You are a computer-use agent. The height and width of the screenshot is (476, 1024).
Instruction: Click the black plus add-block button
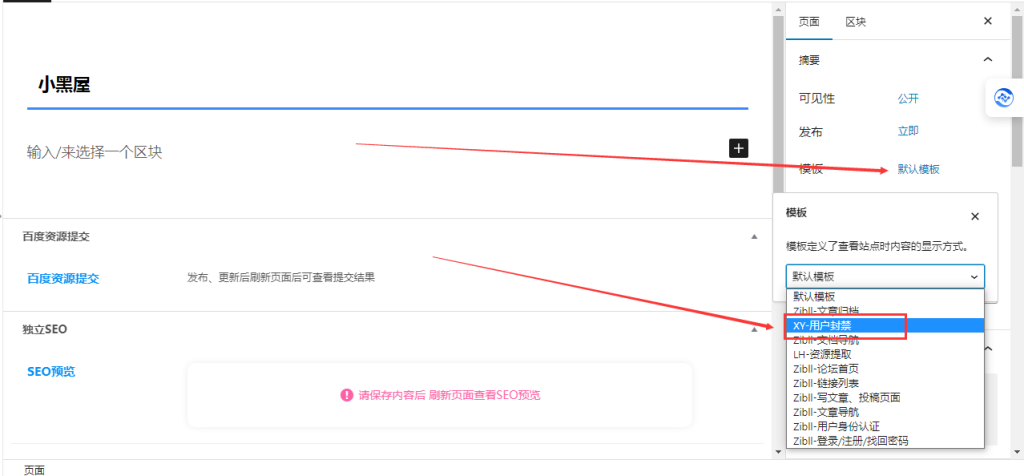pos(738,148)
